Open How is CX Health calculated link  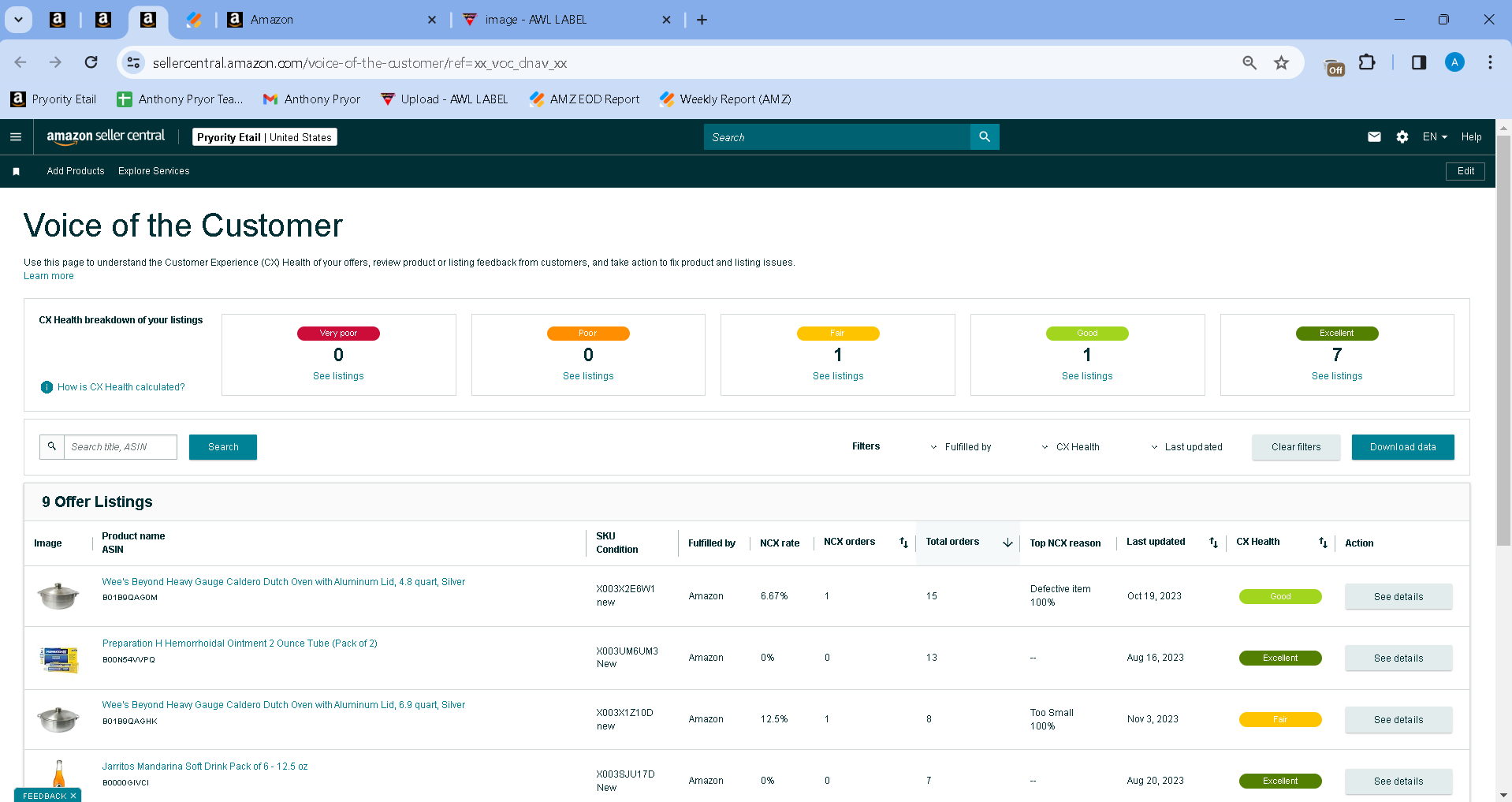click(121, 387)
